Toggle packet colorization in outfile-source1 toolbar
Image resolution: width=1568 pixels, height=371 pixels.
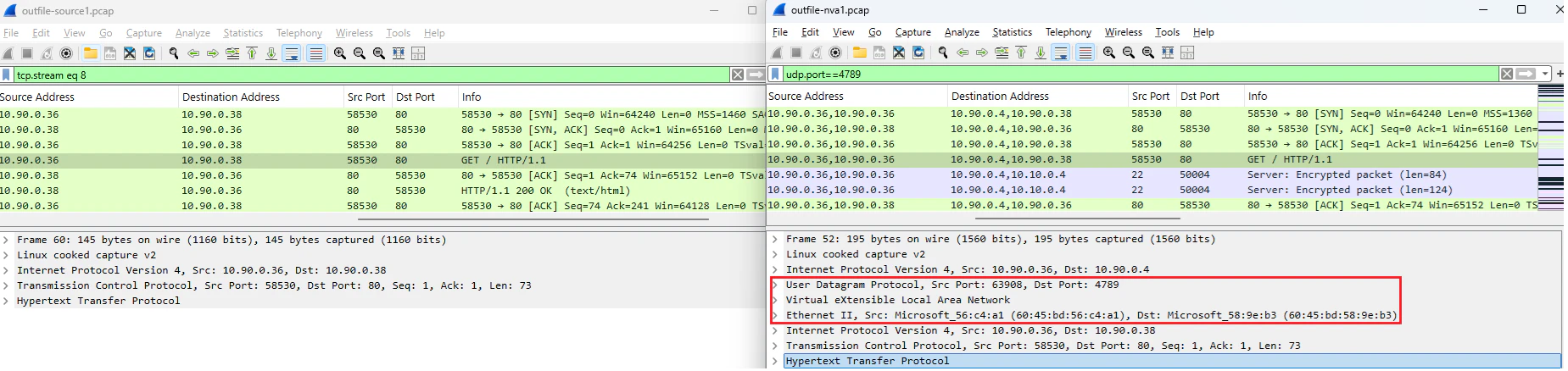point(315,53)
